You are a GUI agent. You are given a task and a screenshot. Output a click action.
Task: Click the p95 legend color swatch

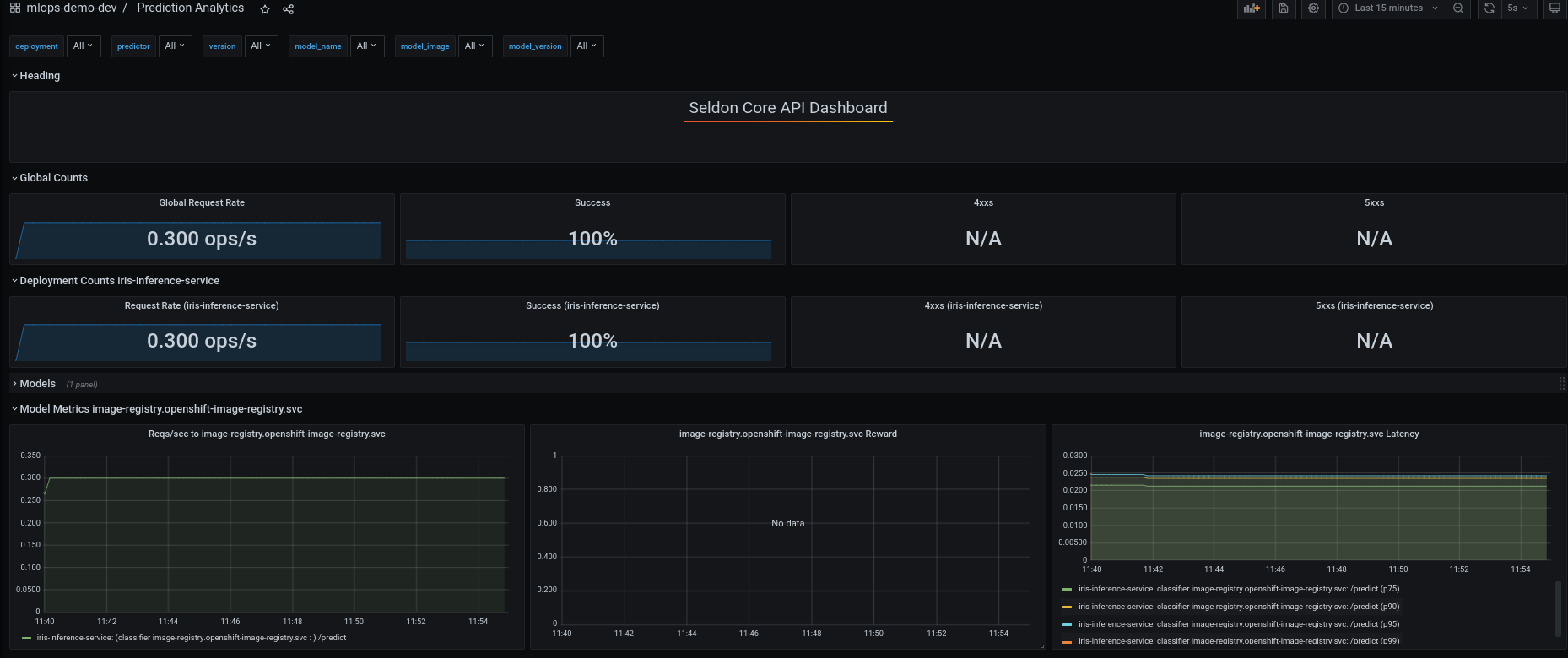[1067, 625]
